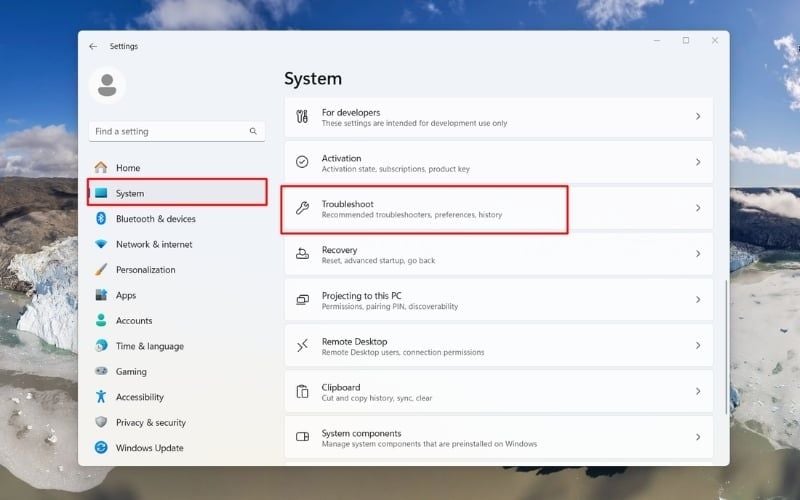Click chevron for Projecting to this PC
The height and width of the screenshot is (500, 800).
click(x=698, y=299)
